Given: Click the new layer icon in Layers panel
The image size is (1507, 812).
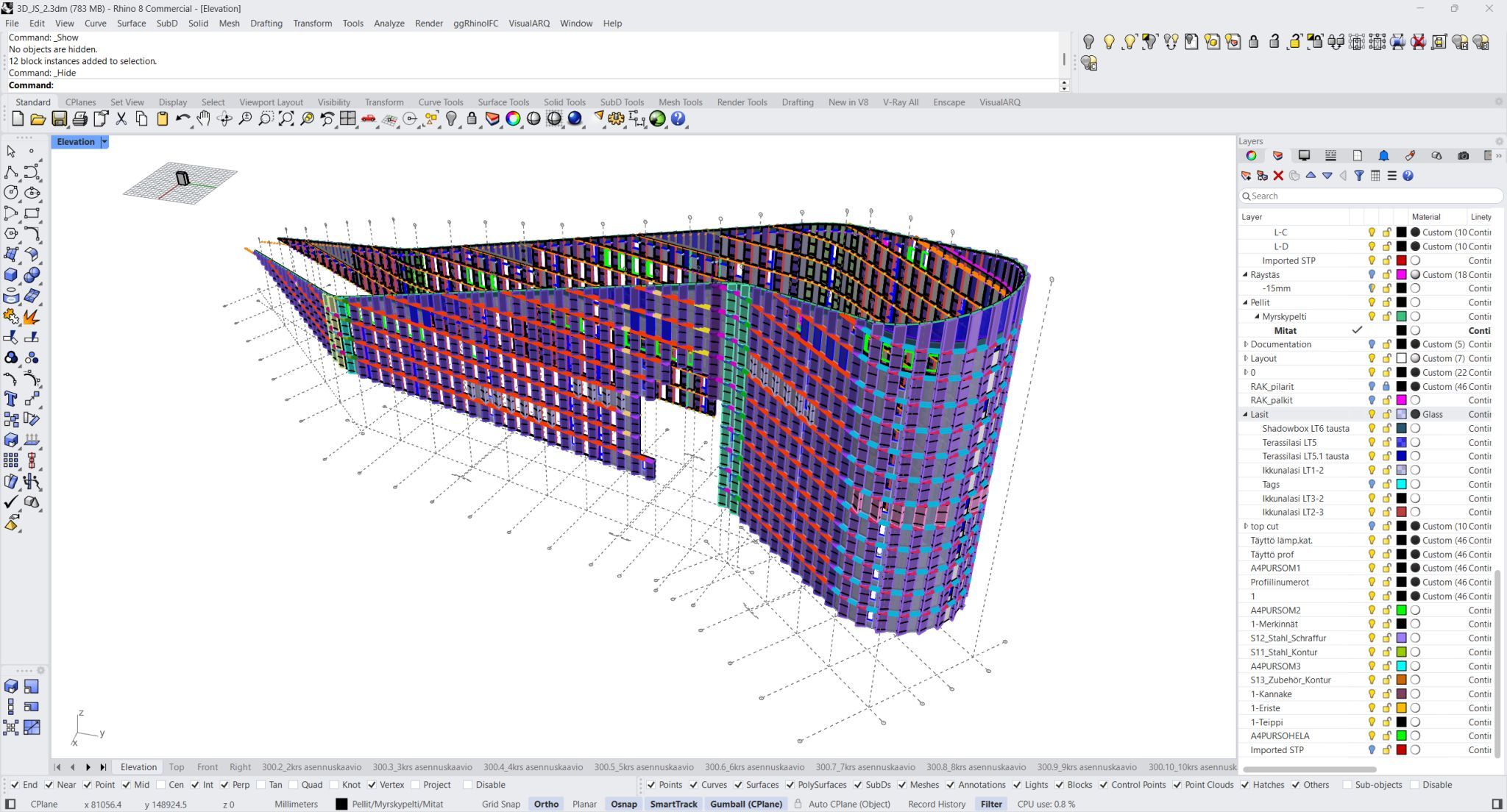Looking at the screenshot, I should click(x=1246, y=176).
